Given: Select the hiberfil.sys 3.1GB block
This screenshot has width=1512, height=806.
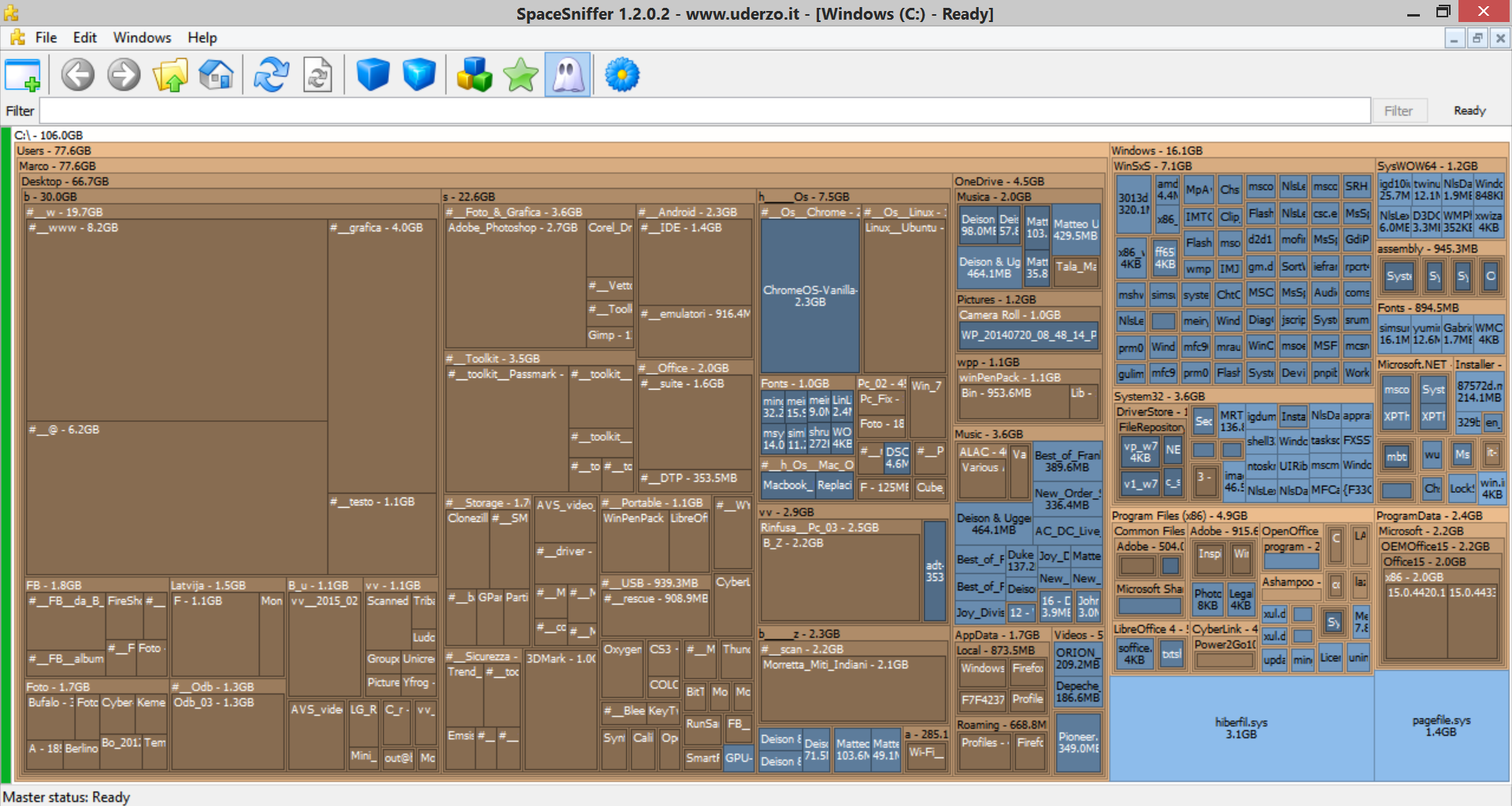Looking at the screenshot, I should click(1241, 728).
